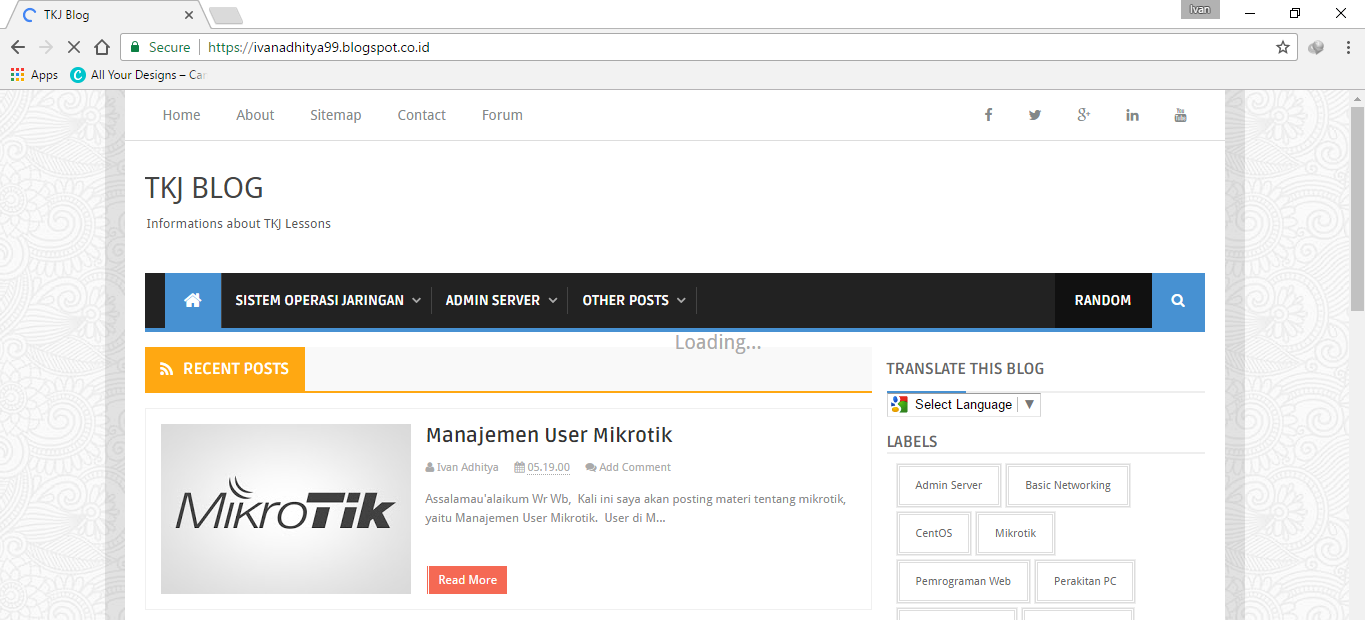Screen dimensions: 1365x620
Task: Open the Forum menu link
Action: pyautogui.click(x=502, y=115)
